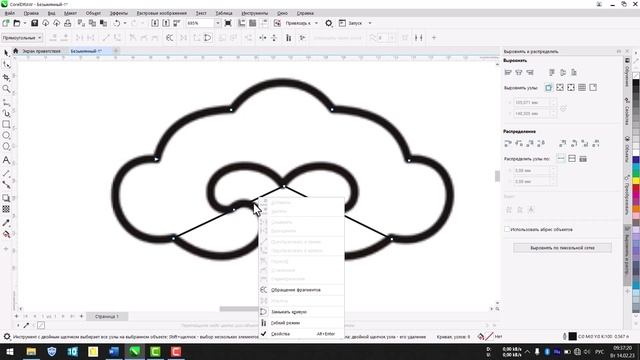Viewport: 640px width, 360px height.
Task: Toggle align to page edge option
Action: [x=560, y=87]
